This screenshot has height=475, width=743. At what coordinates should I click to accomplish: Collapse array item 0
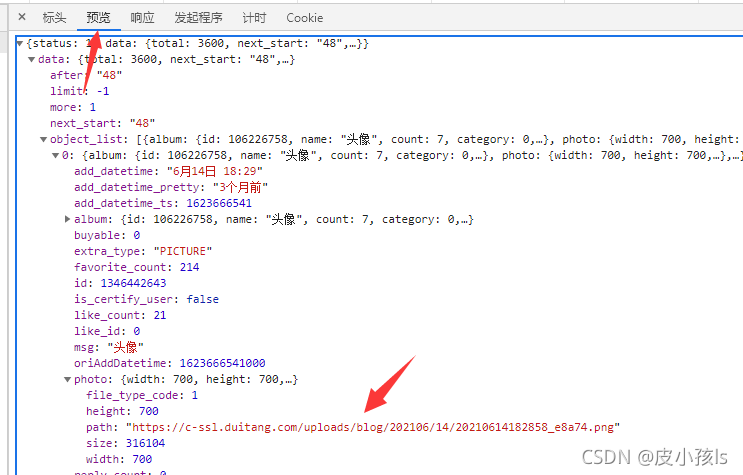[55, 155]
